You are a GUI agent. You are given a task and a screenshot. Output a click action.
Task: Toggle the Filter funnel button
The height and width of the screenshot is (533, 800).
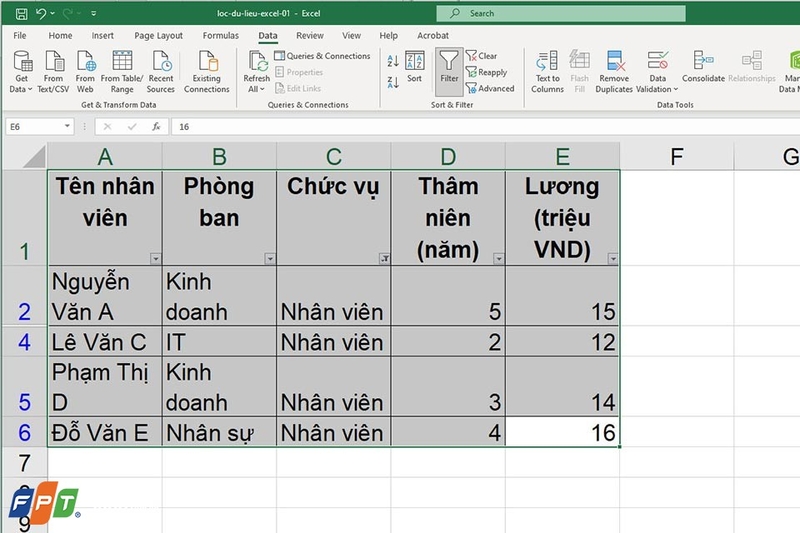(x=449, y=71)
